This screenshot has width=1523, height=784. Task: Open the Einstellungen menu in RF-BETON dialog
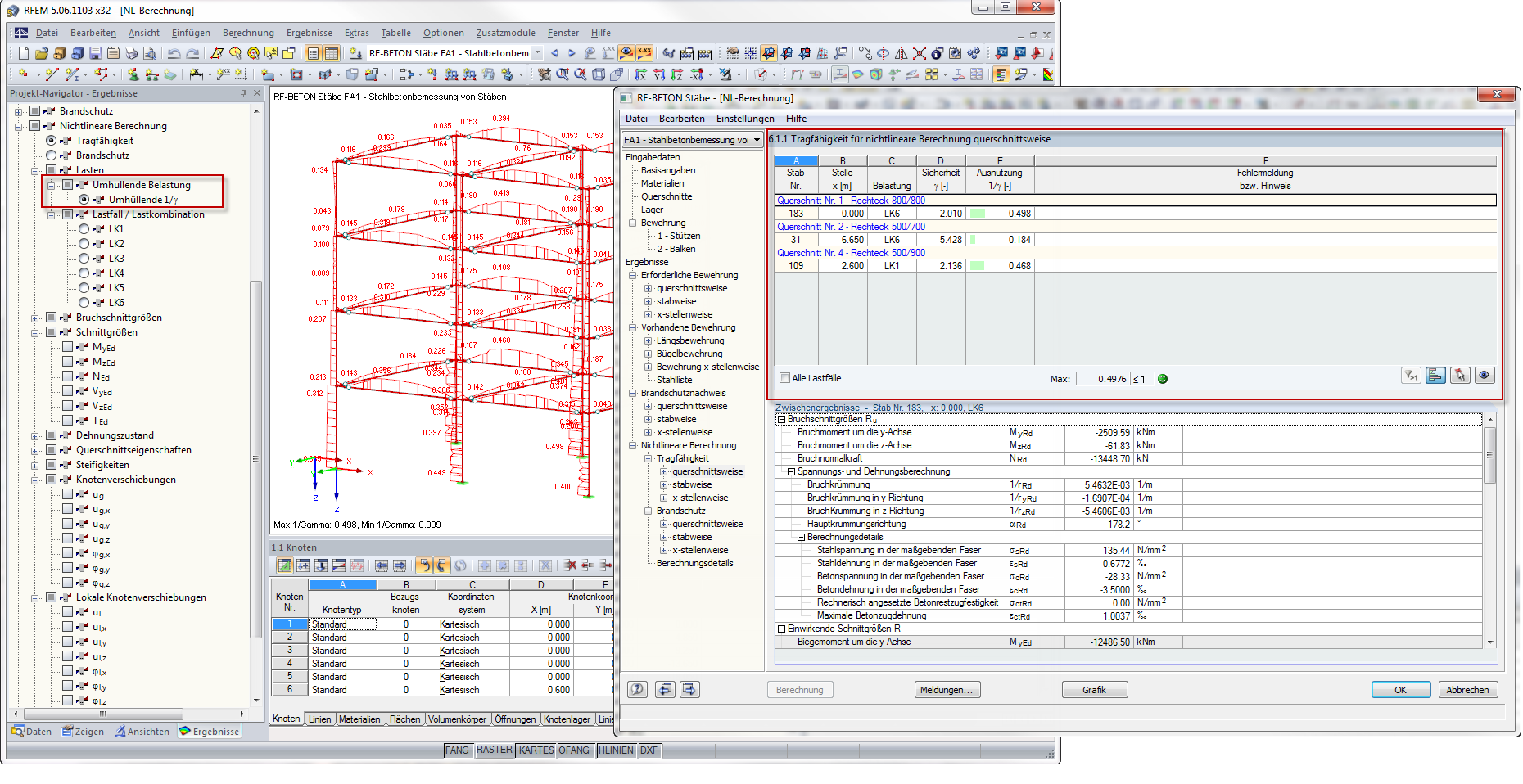pos(745,119)
